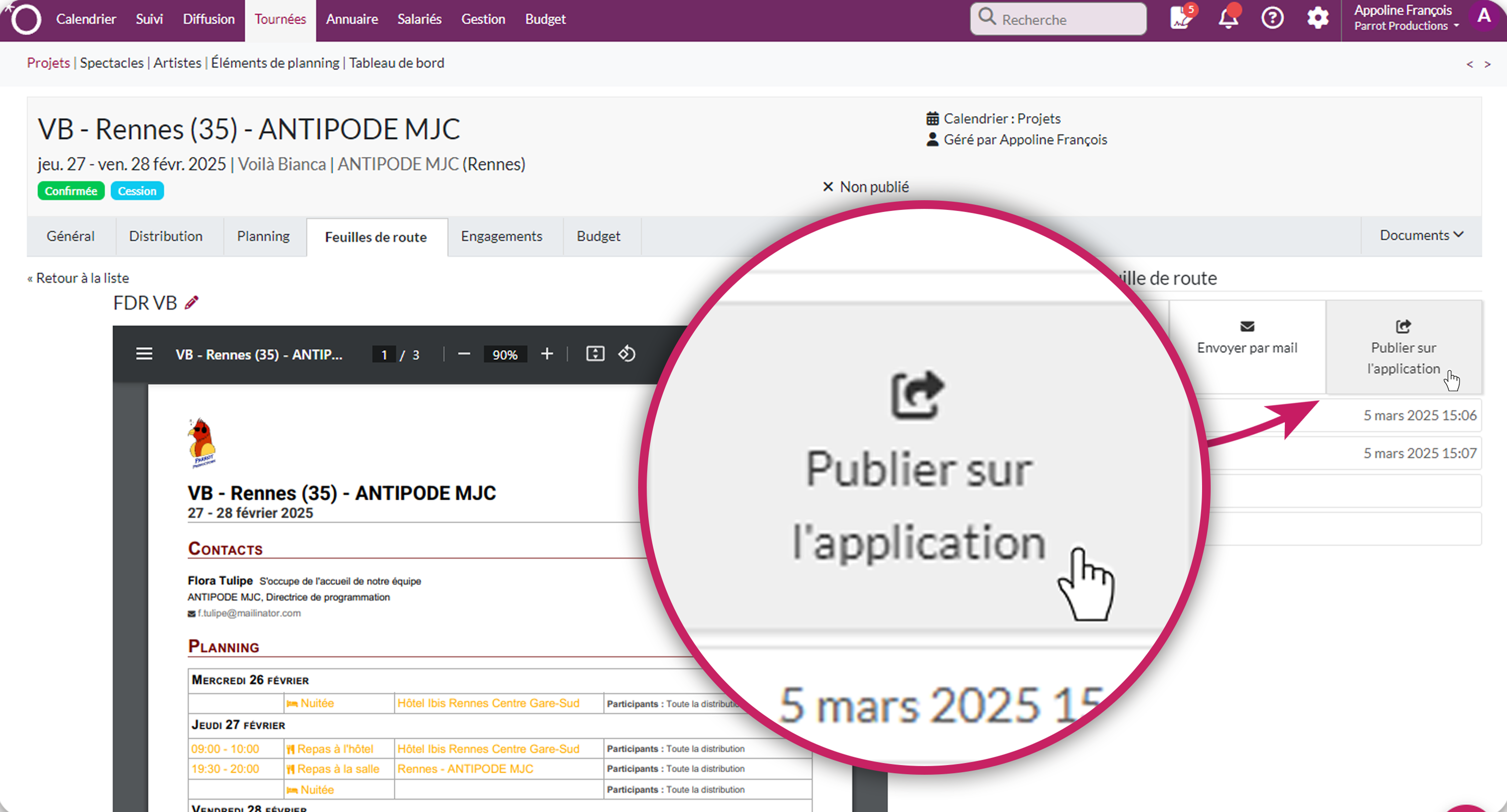Open the Éléments de planning link

(275, 63)
